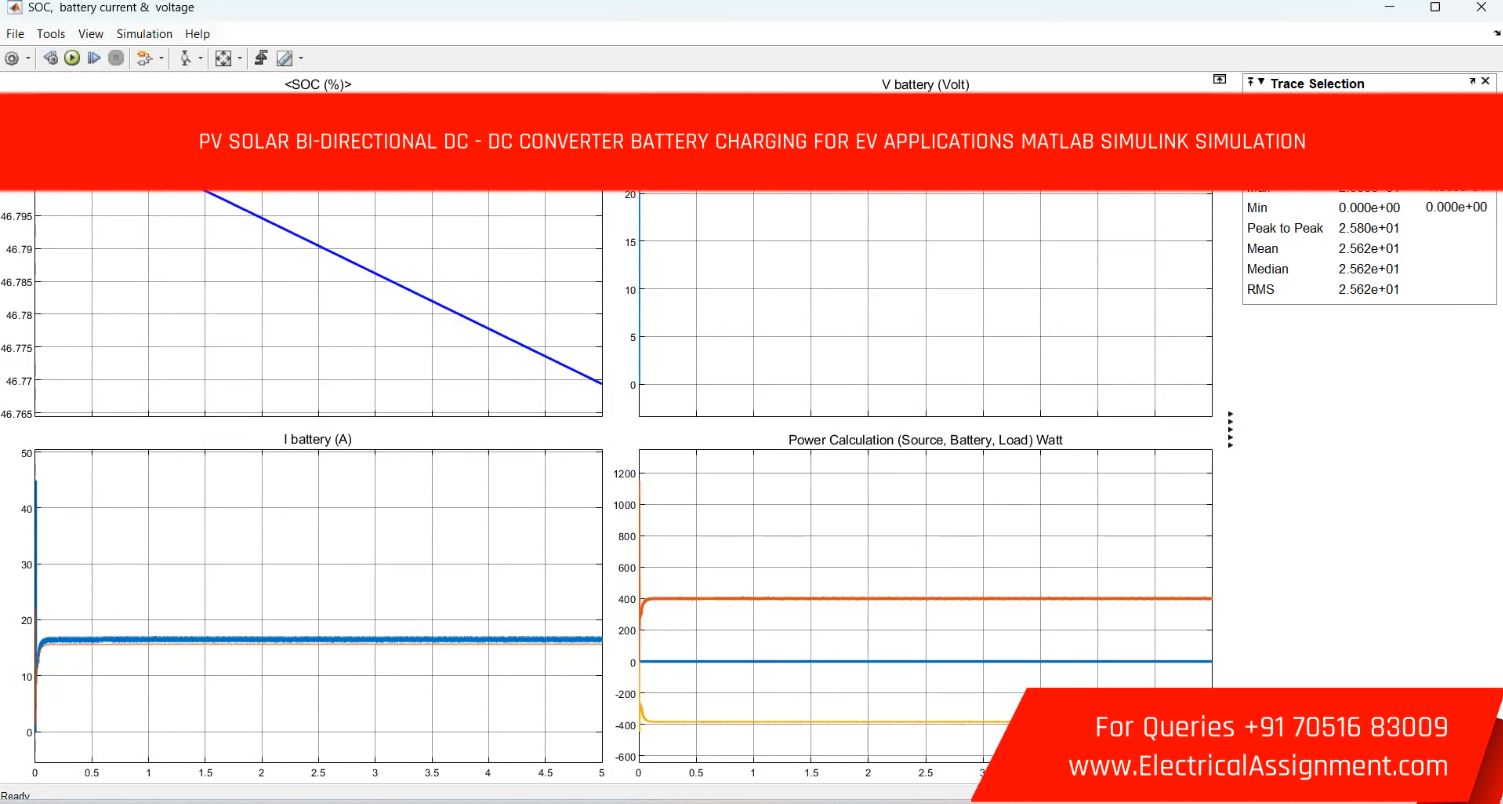Click the scope Configuration Properties gear icon

[12, 58]
